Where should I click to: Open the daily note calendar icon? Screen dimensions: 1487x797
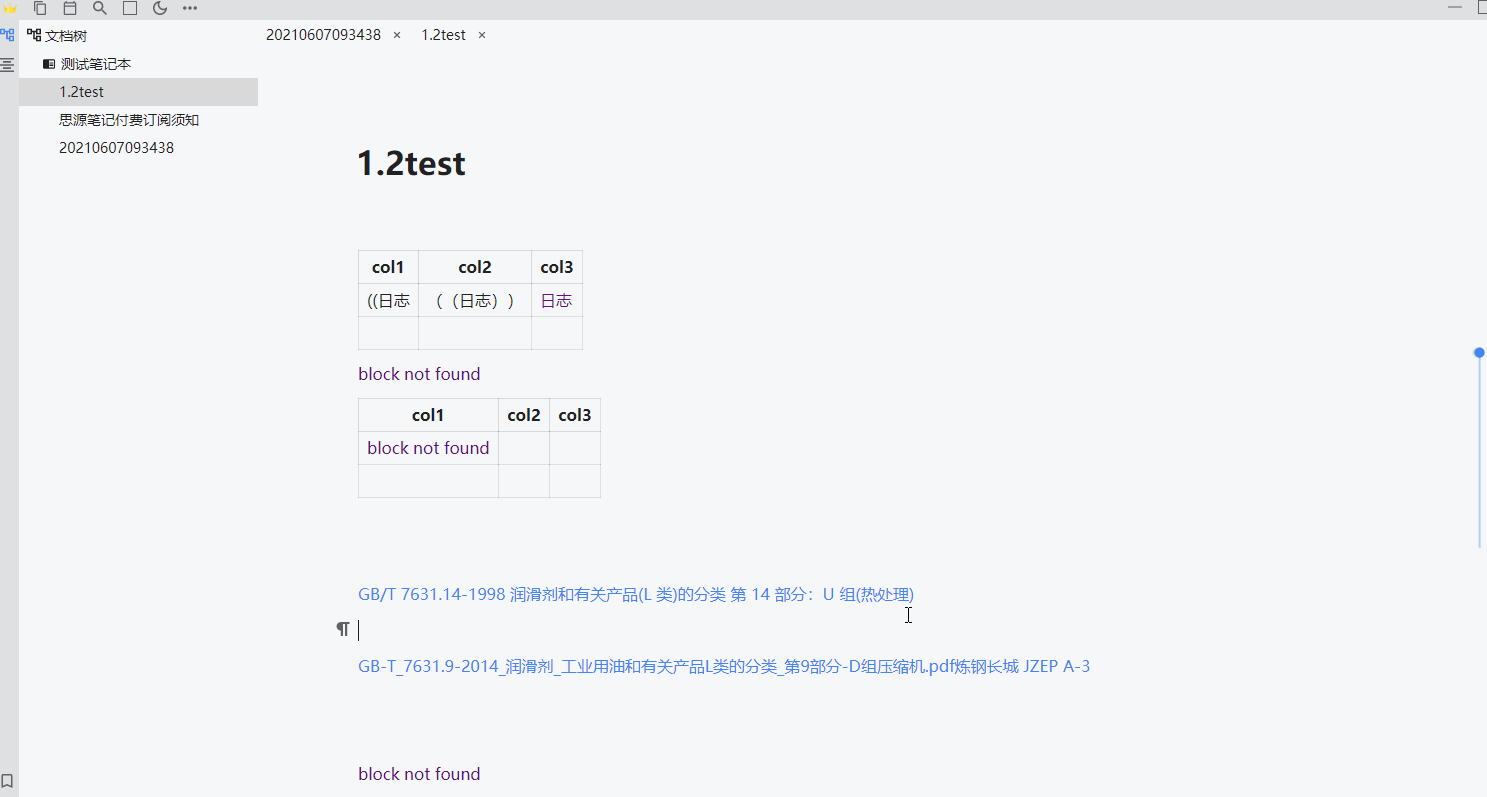click(x=70, y=8)
